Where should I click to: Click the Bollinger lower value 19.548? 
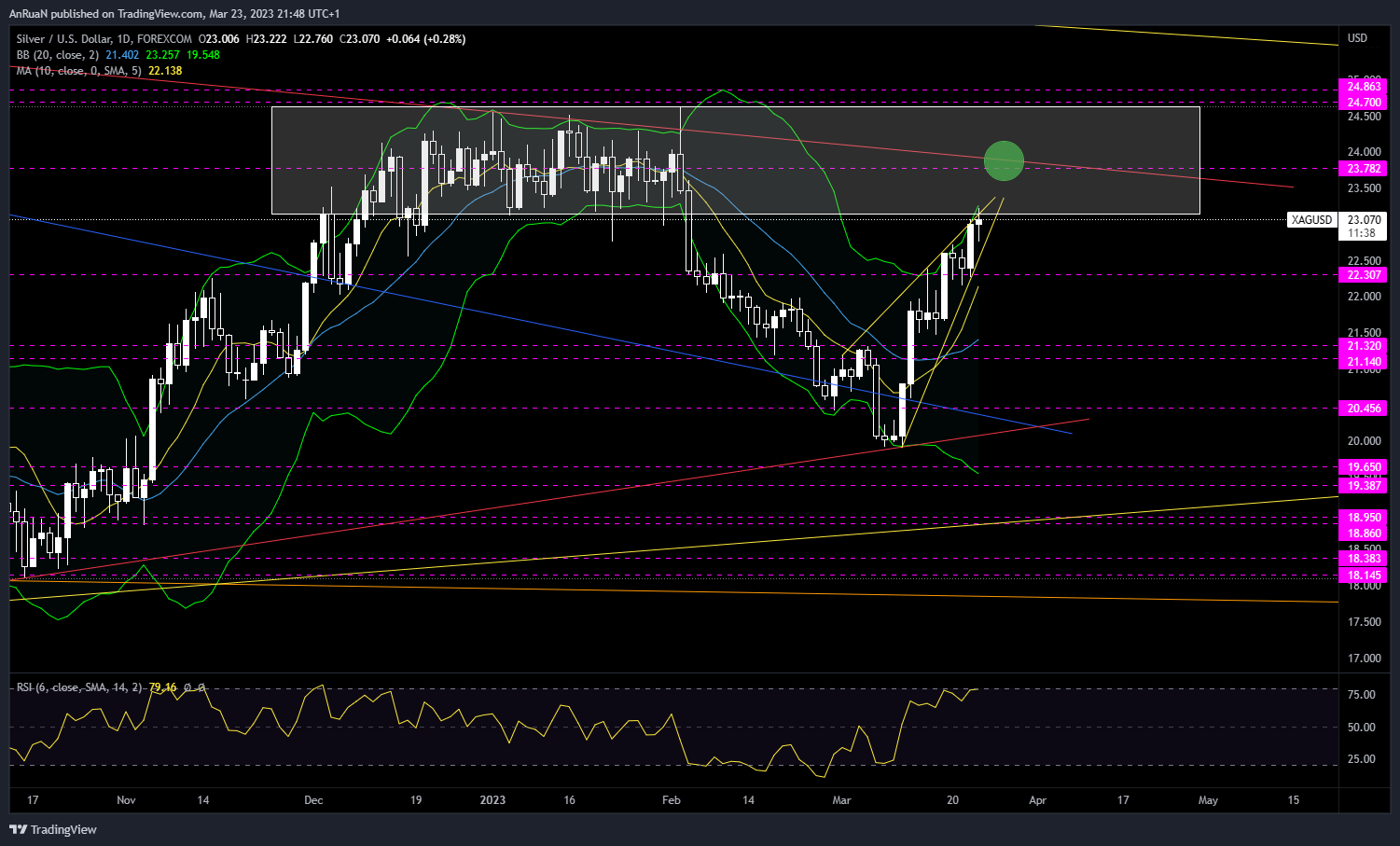203,55
